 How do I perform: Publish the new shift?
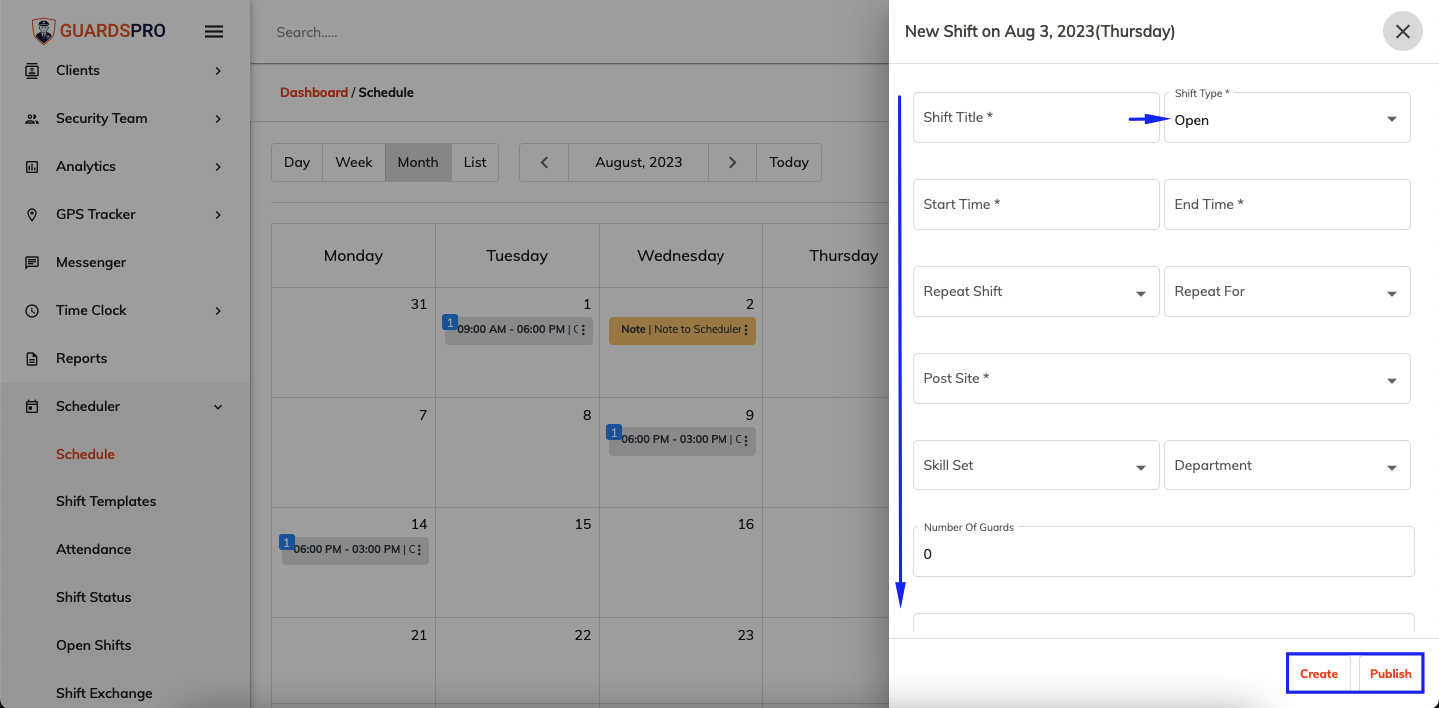1390,673
